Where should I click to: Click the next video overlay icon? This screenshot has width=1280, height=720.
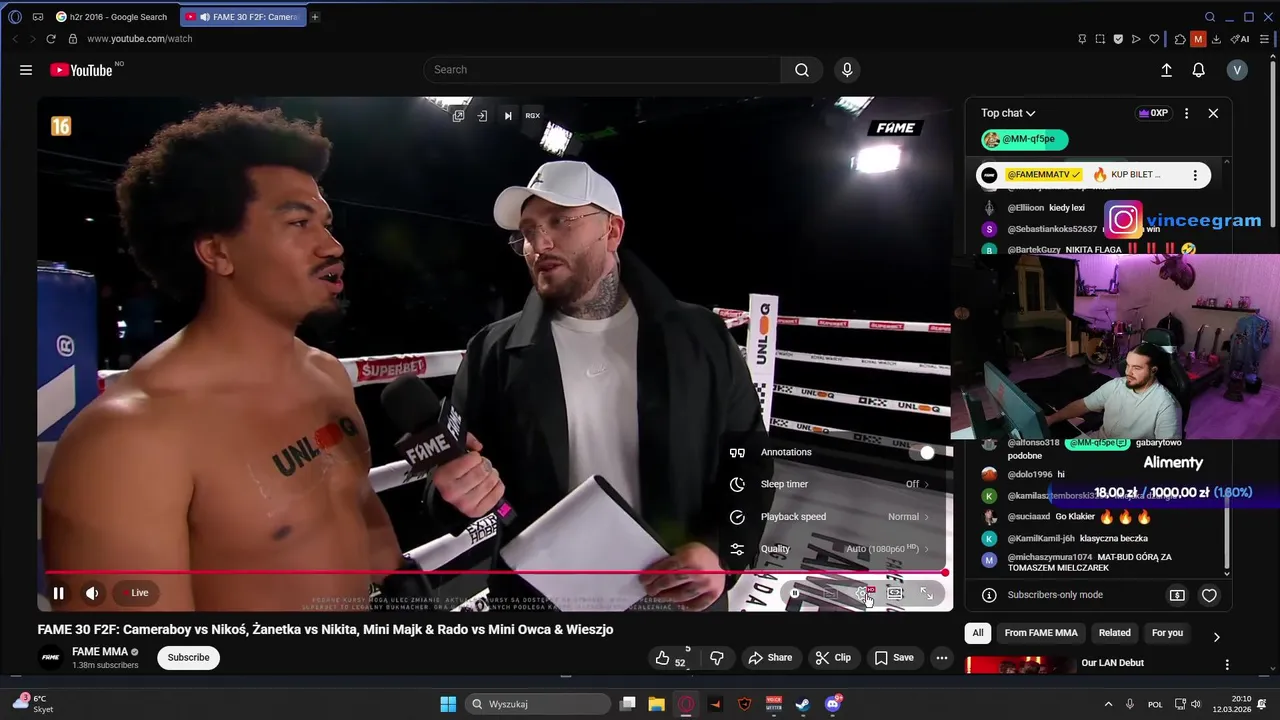click(x=508, y=116)
